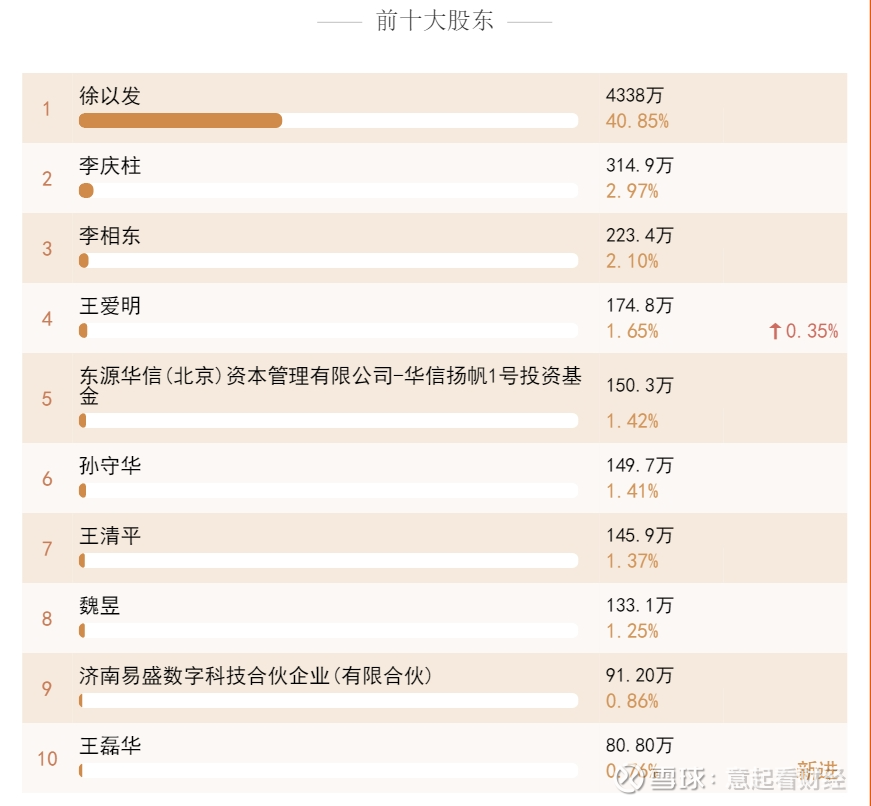
Task: Open 东源华信(北京)资本管理有限公司 fund entry
Action: click(330, 386)
